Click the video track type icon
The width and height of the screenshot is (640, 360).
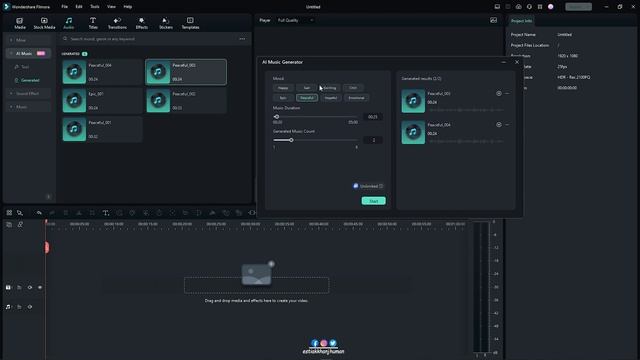(x=8, y=287)
